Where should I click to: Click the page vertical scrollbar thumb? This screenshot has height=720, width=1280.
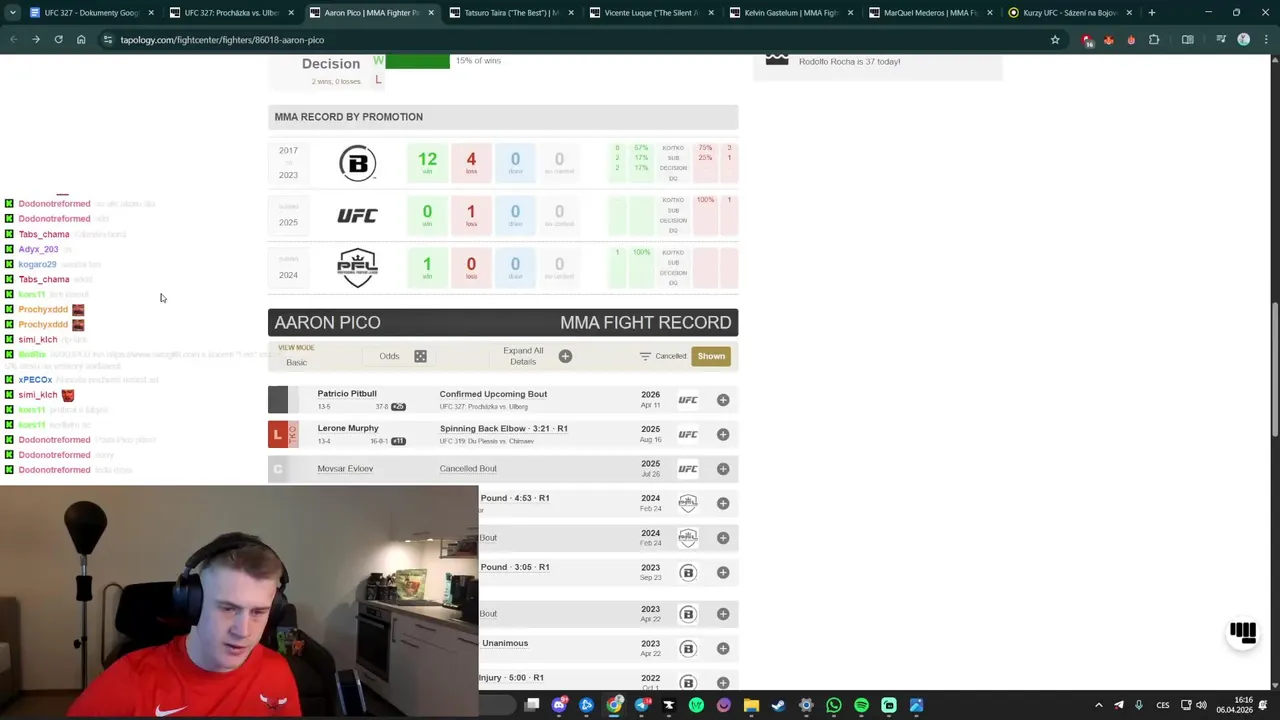(1274, 370)
